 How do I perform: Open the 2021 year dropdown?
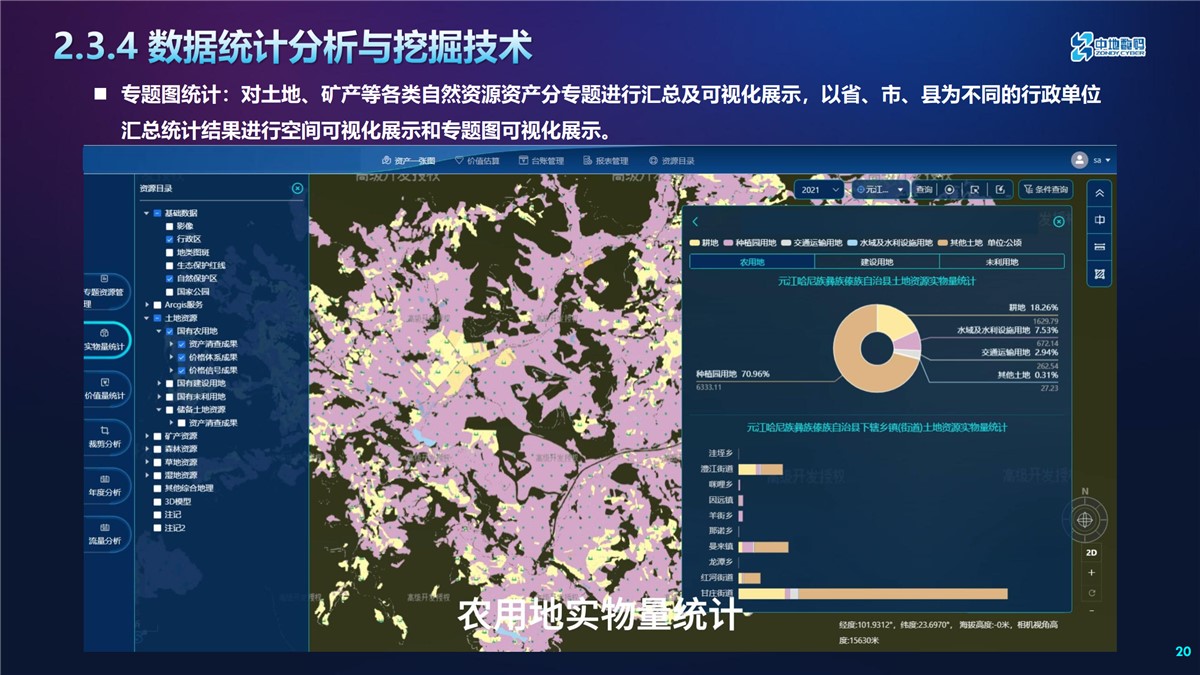(820, 189)
